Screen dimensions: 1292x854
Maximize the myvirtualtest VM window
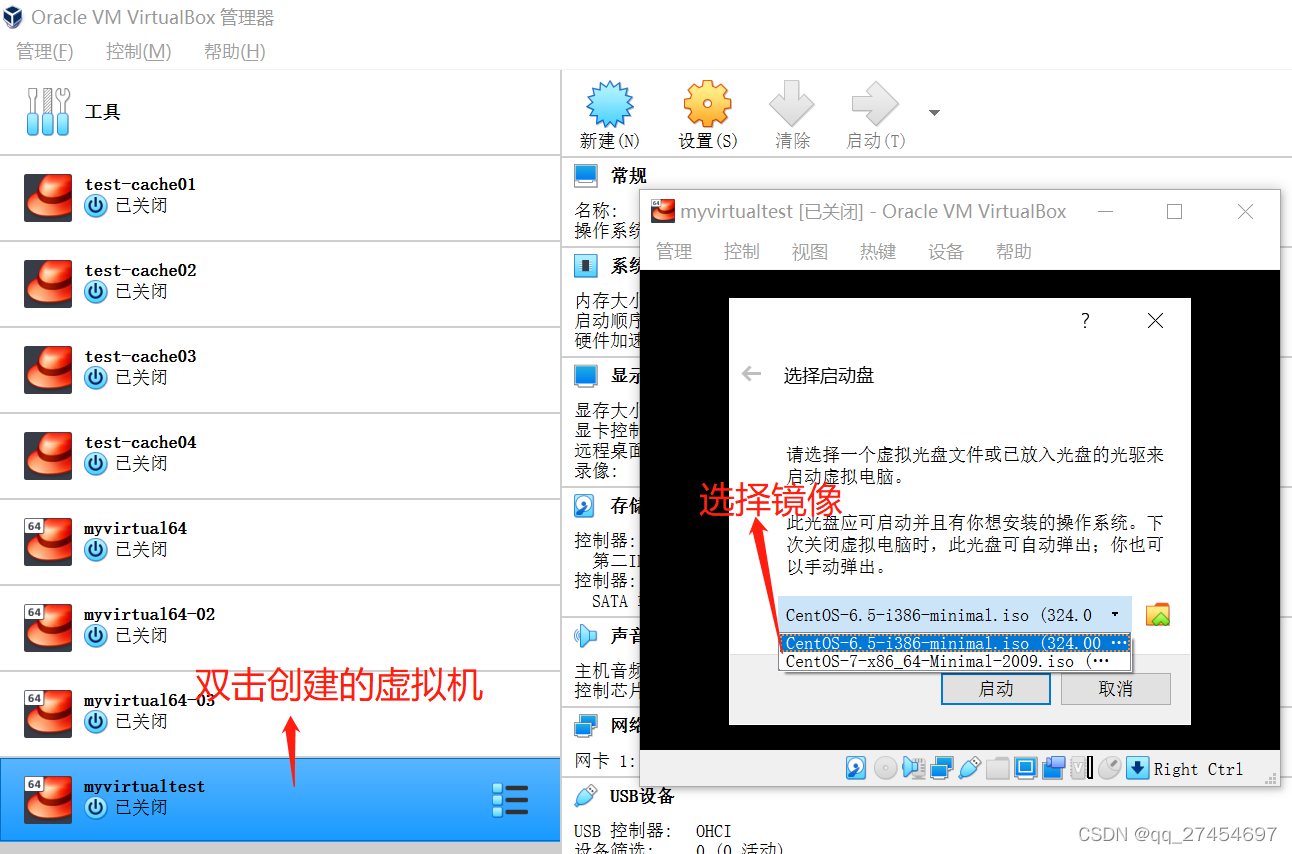pyautogui.click(x=1175, y=211)
